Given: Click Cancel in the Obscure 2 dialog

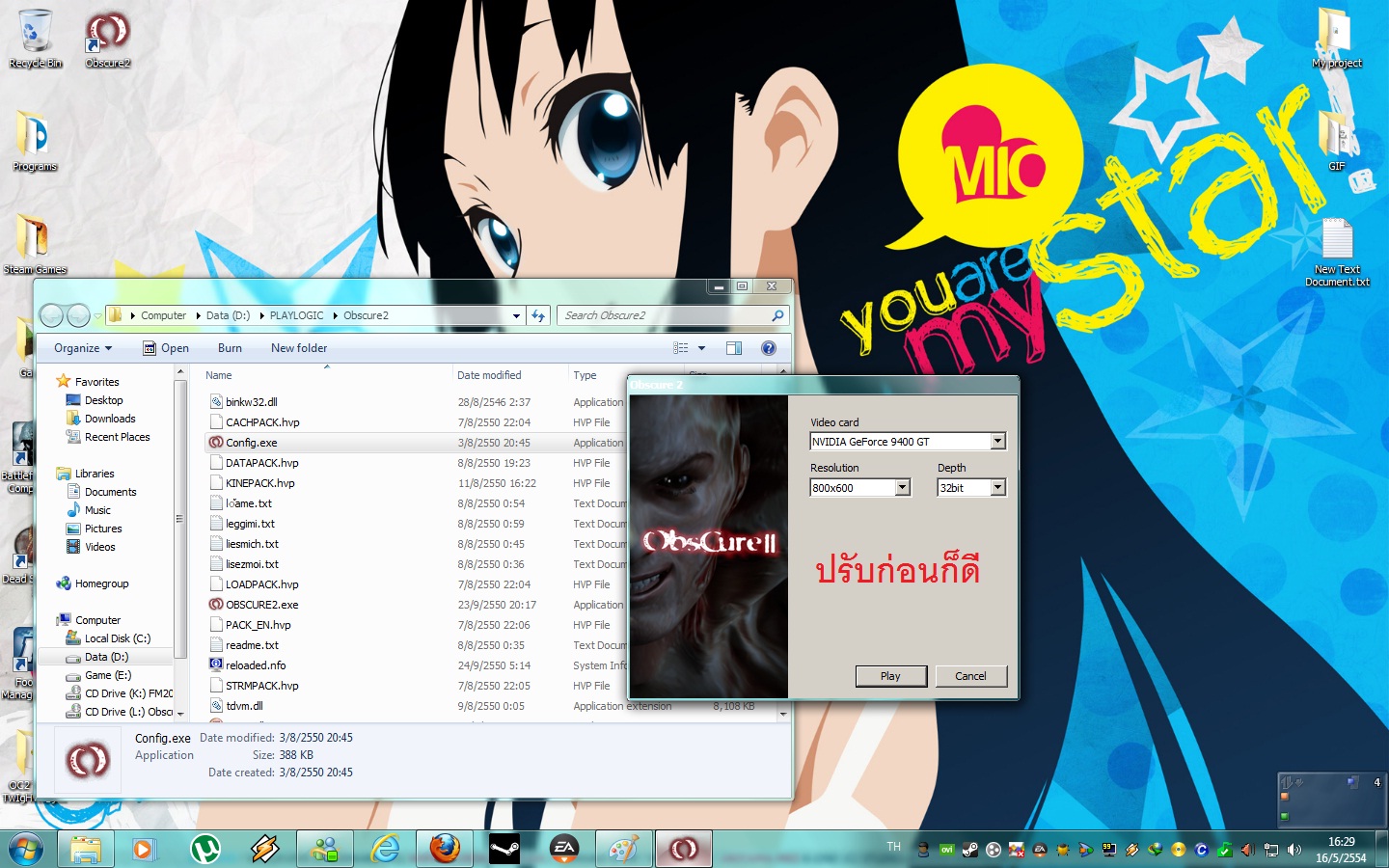Looking at the screenshot, I should [x=970, y=676].
